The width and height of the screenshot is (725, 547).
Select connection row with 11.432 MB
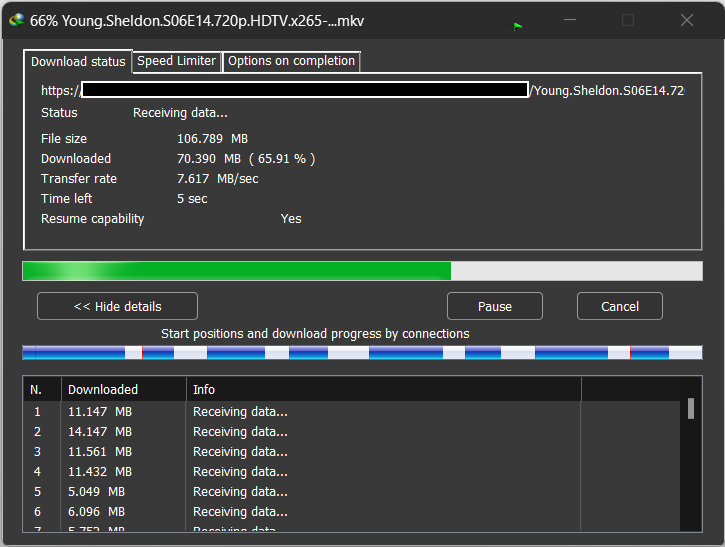[351, 472]
